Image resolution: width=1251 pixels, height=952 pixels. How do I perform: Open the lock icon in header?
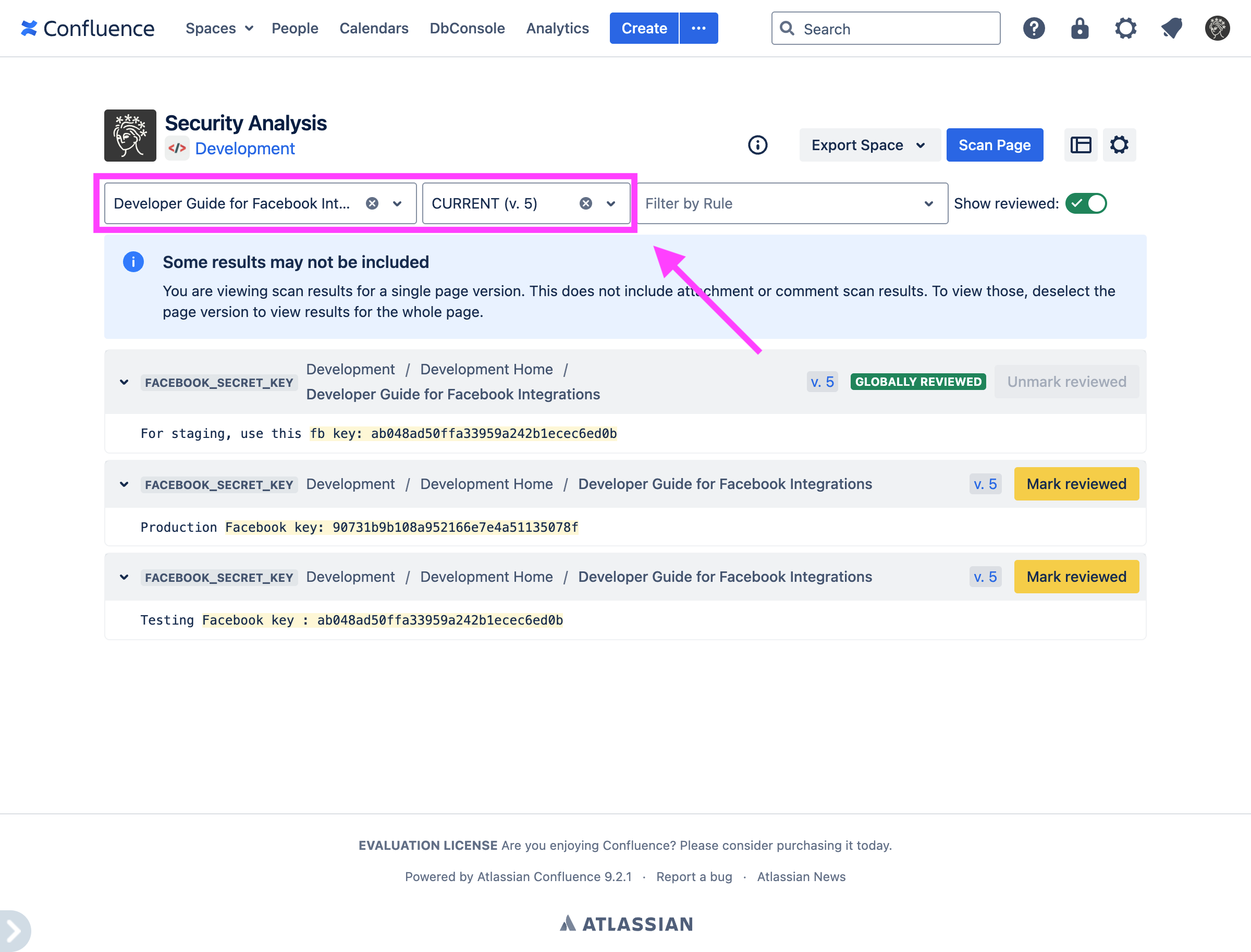click(x=1080, y=28)
